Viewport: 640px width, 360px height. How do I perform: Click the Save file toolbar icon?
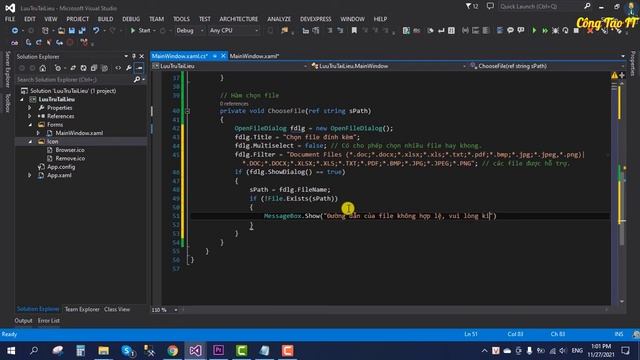[x=72, y=31]
